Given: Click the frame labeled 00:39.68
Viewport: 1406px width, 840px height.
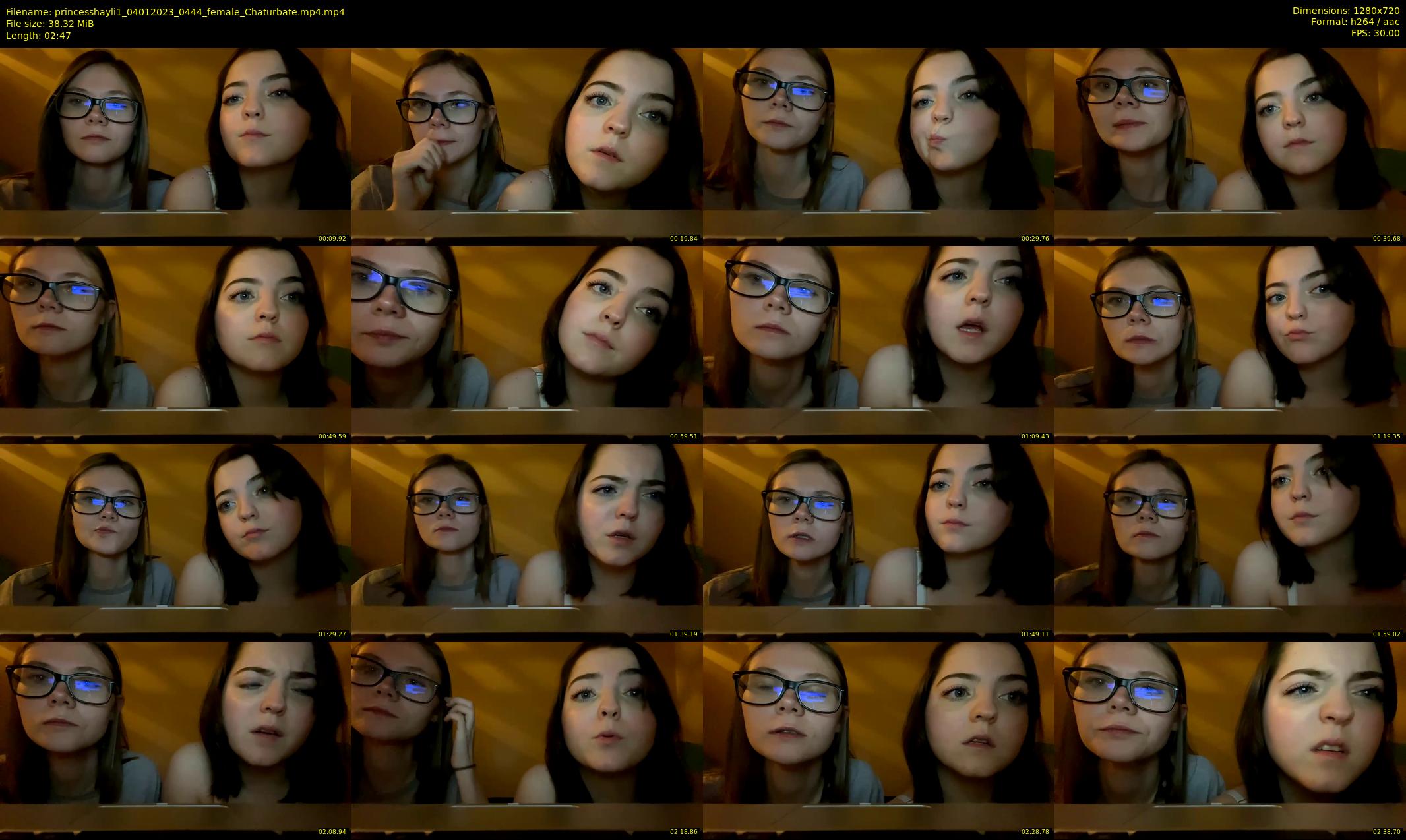Looking at the screenshot, I should (x=1229, y=146).
